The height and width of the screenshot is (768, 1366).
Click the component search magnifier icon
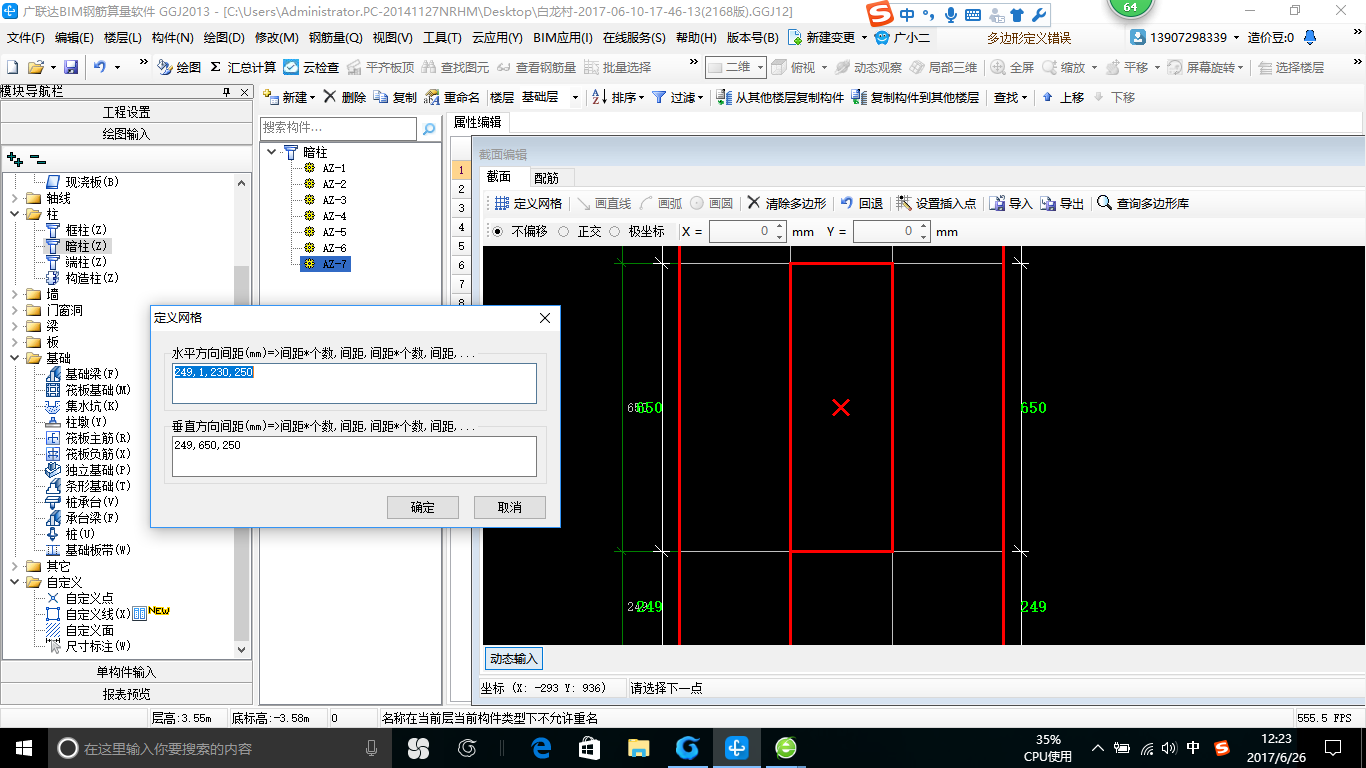(429, 129)
